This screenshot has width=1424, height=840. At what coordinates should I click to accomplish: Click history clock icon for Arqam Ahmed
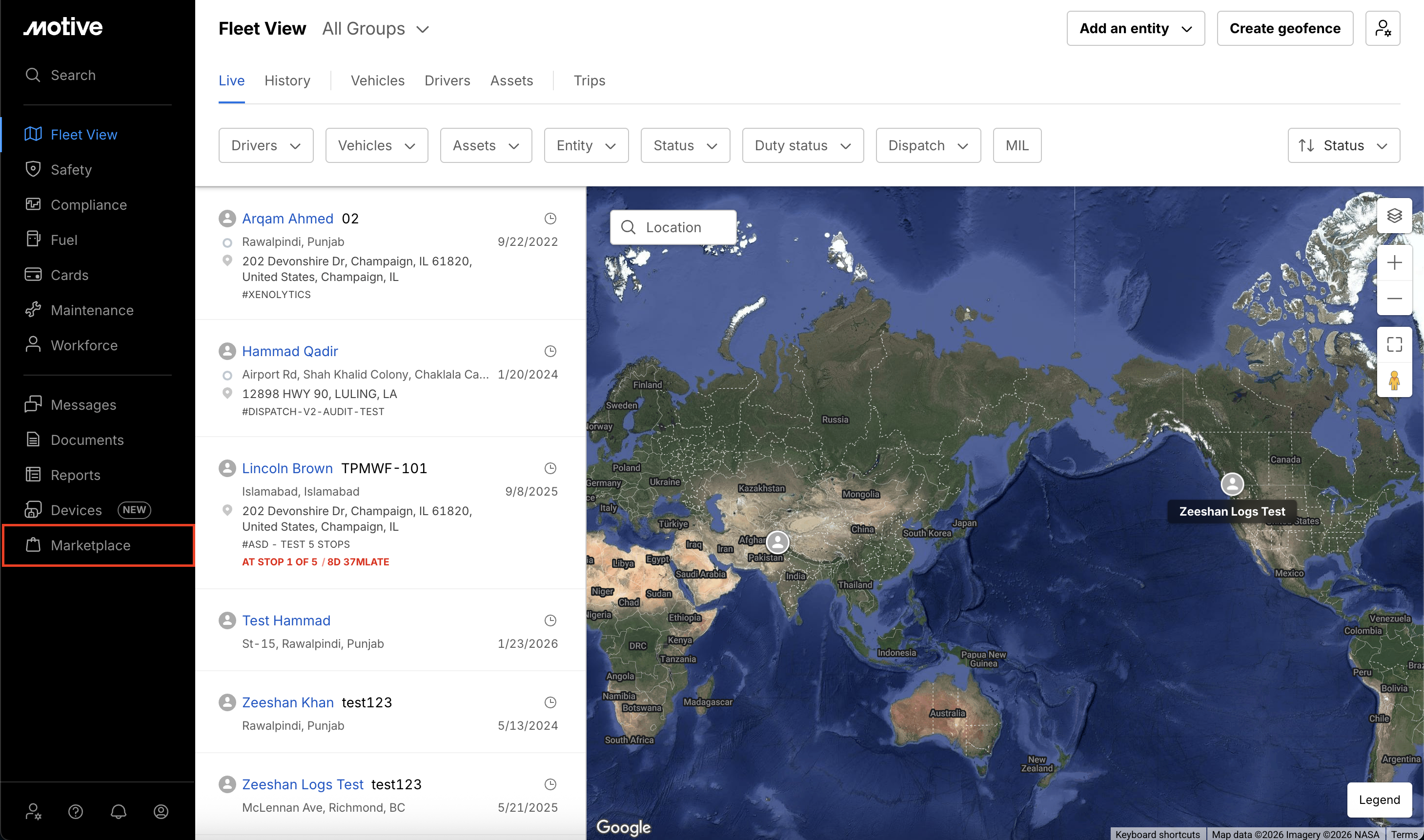[550, 219]
